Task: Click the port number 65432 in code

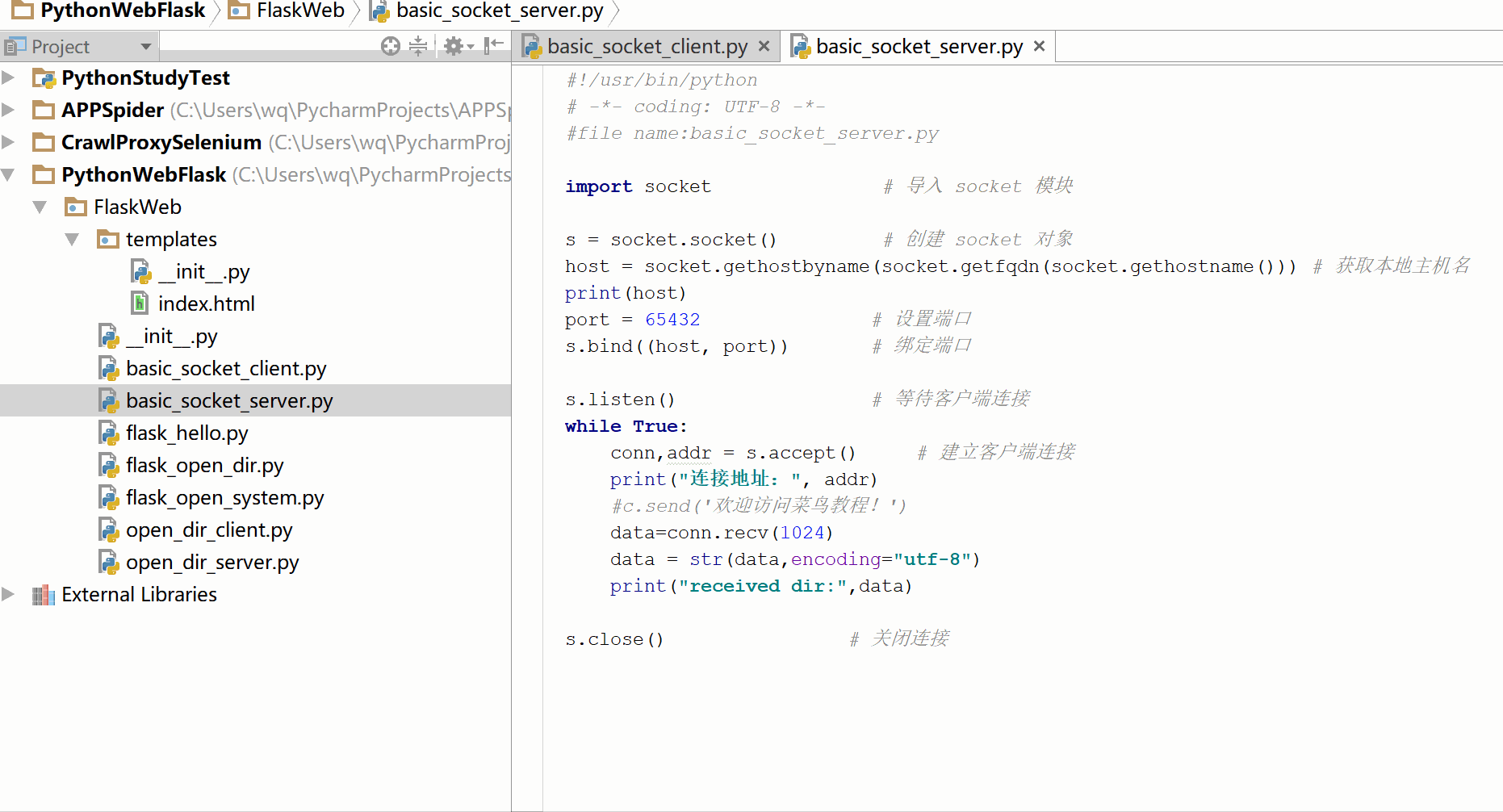Action: 672,320
